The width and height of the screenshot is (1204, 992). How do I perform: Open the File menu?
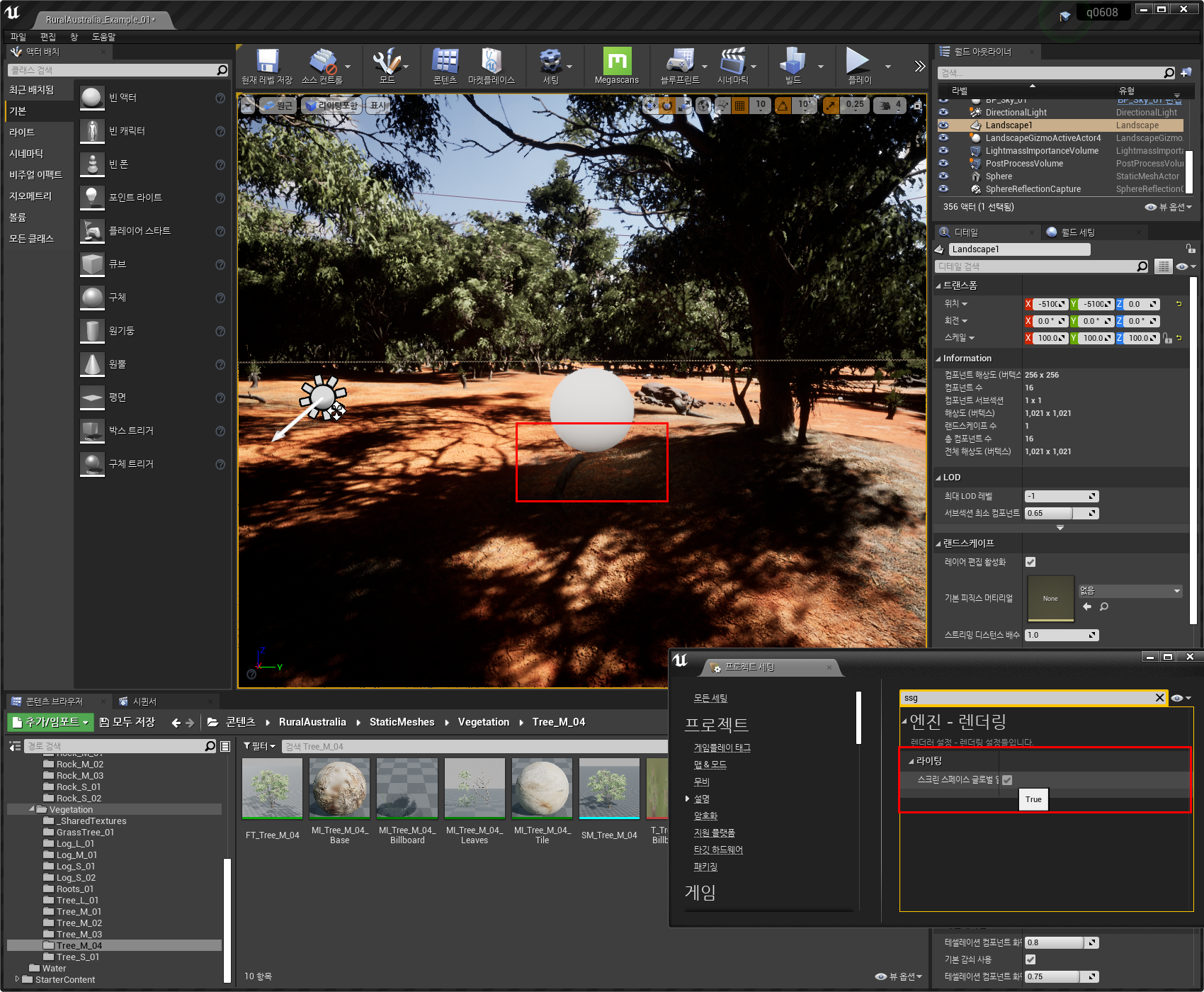[x=18, y=37]
